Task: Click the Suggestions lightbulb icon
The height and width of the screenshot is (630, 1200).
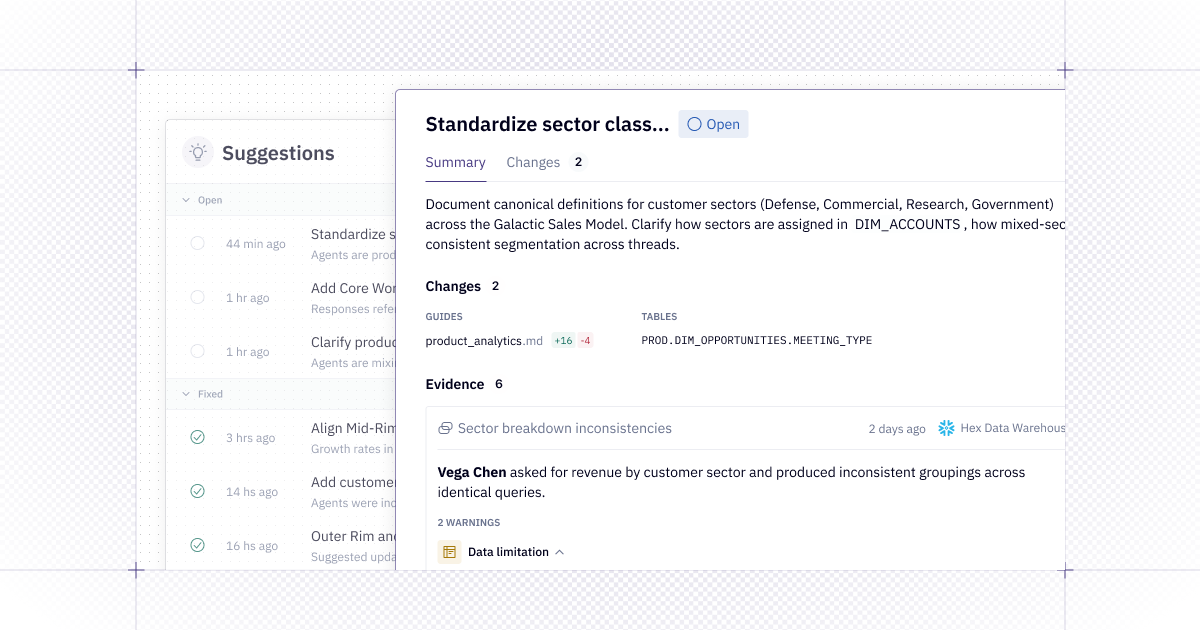Action: pos(198,152)
